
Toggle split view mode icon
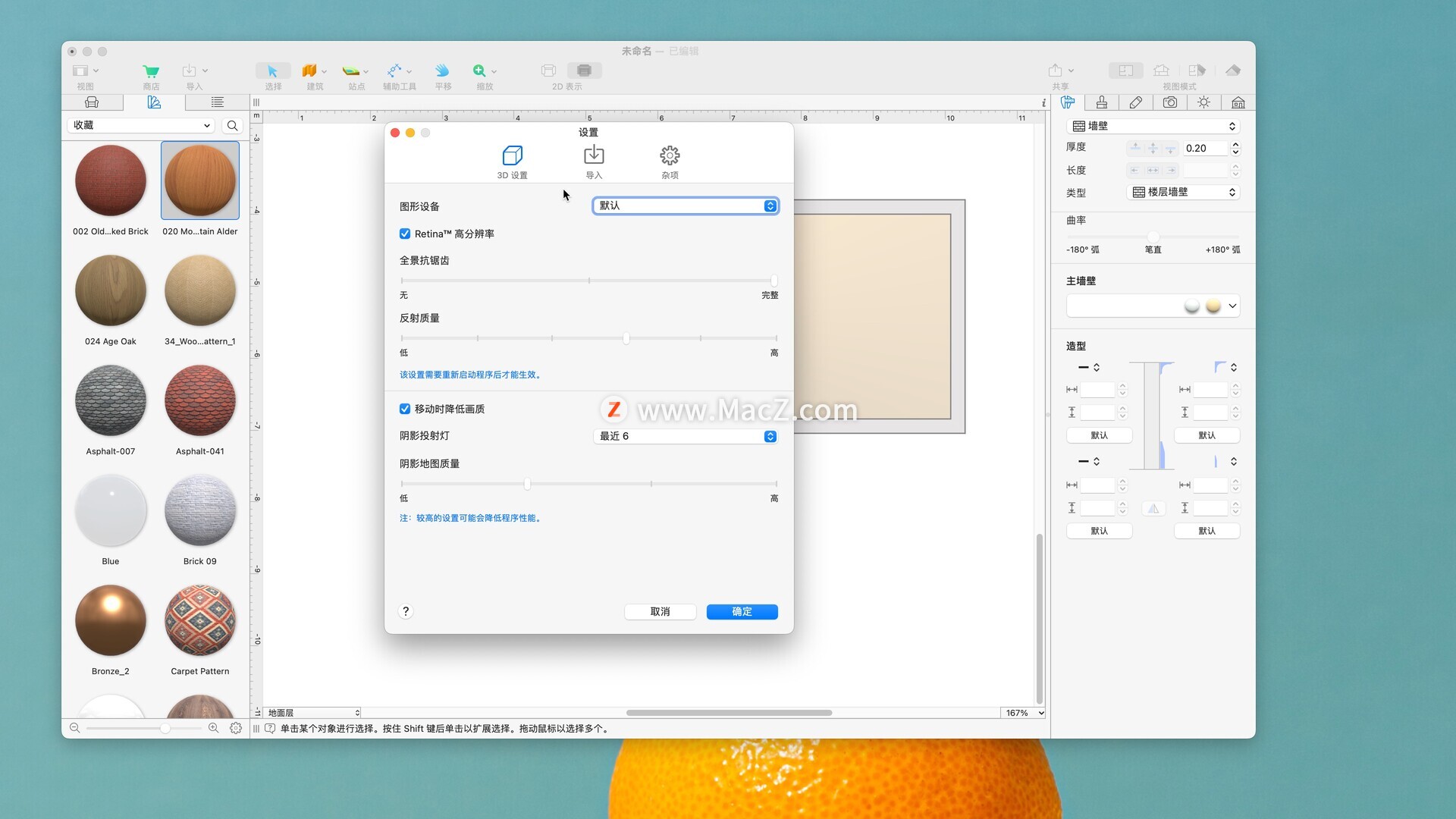(x=1197, y=71)
